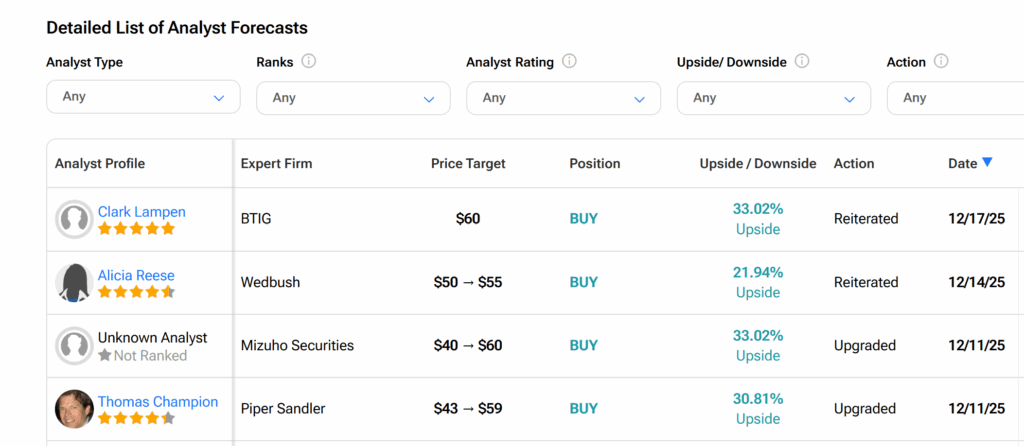Click the Price Target column header
The height and width of the screenshot is (446, 1024).
468,163
